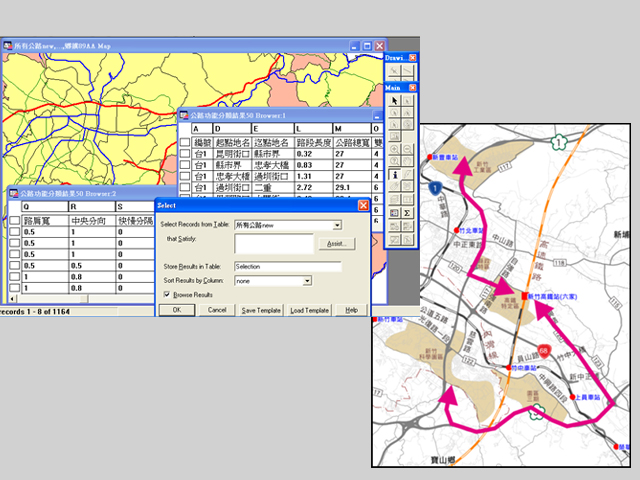Activate the Zoom-out magnifier tool
The height and width of the screenshot is (480, 640).
(408, 149)
